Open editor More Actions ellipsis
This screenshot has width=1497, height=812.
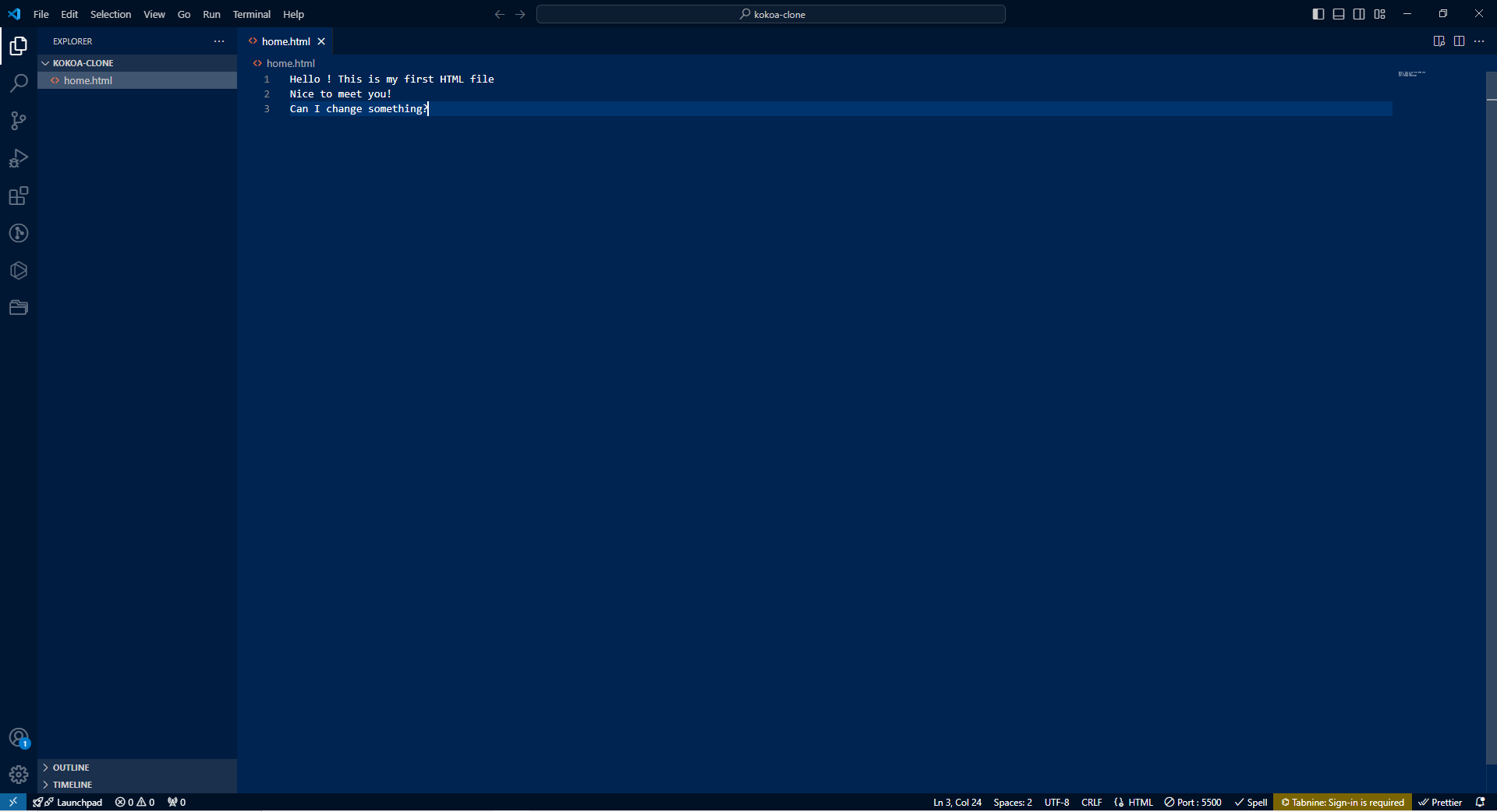(1479, 41)
